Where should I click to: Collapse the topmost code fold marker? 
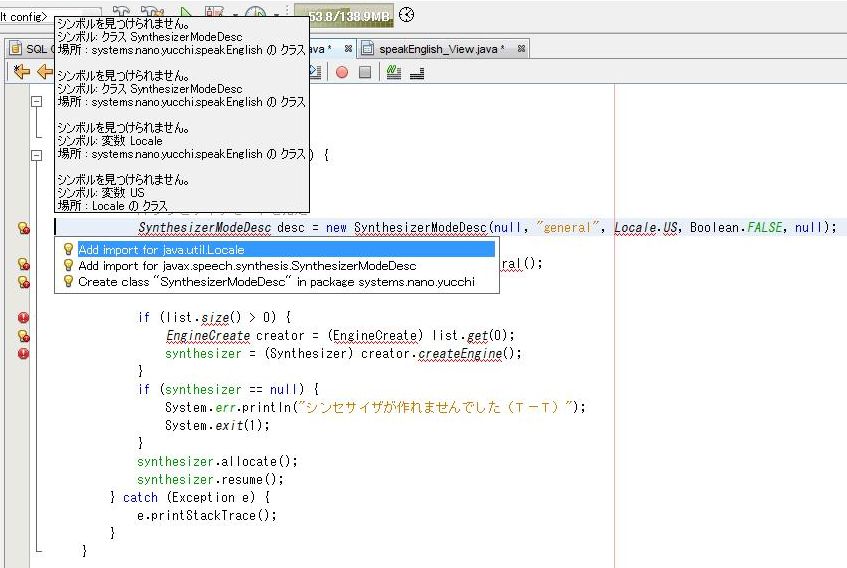pos(37,102)
